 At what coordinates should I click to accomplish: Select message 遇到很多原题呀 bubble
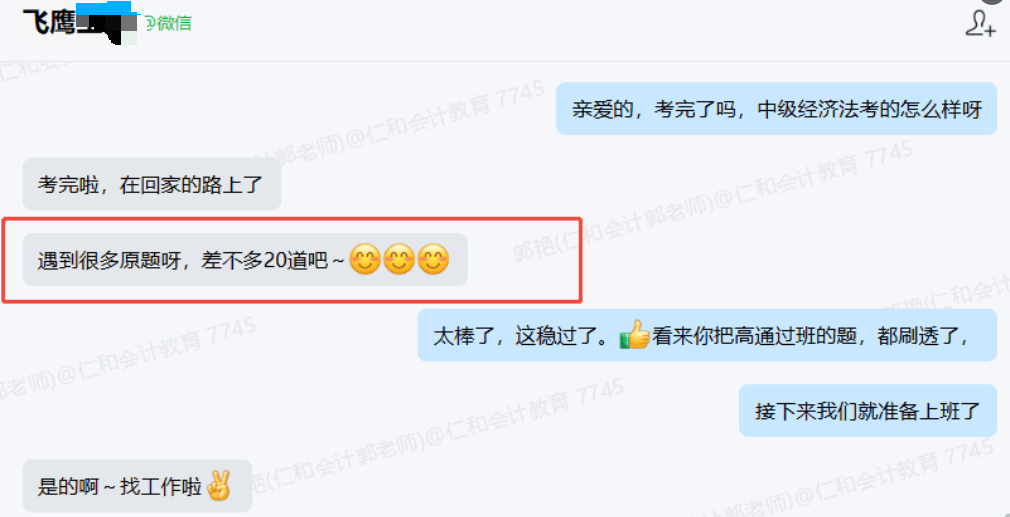tap(245, 260)
